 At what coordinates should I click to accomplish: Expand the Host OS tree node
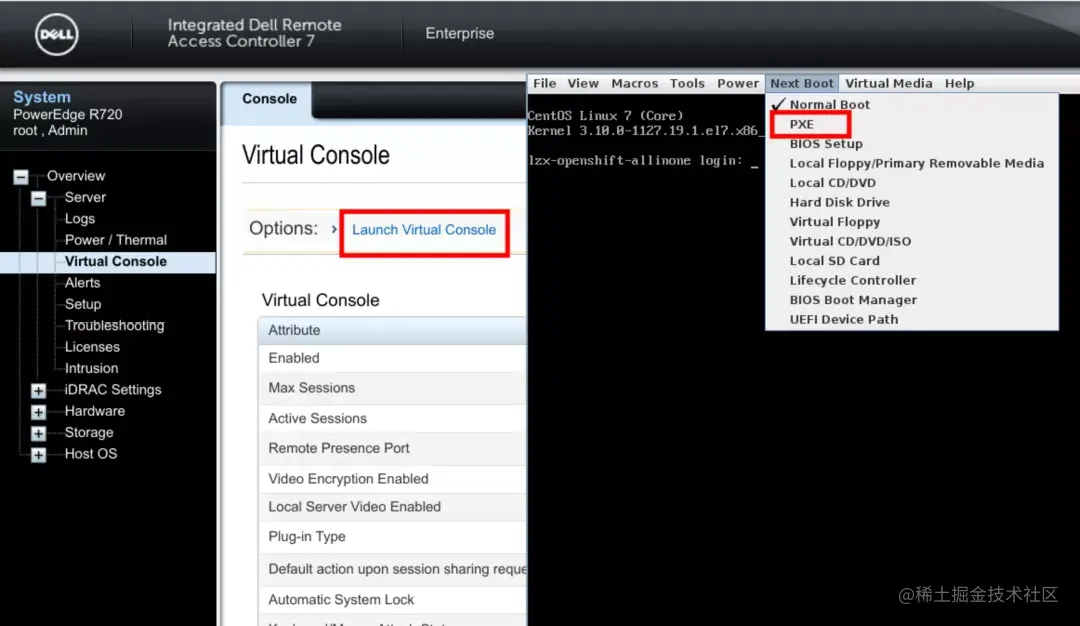point(39,455)
